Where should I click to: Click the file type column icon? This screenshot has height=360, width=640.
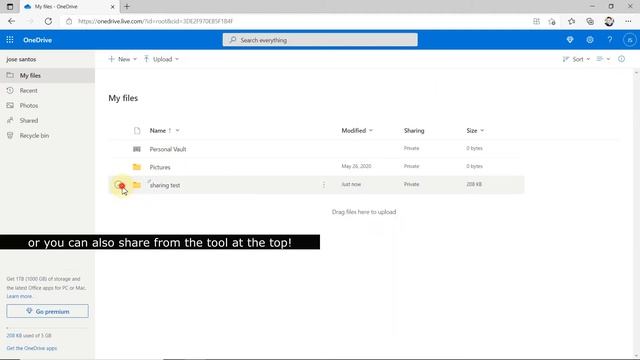tap(137, 131)
